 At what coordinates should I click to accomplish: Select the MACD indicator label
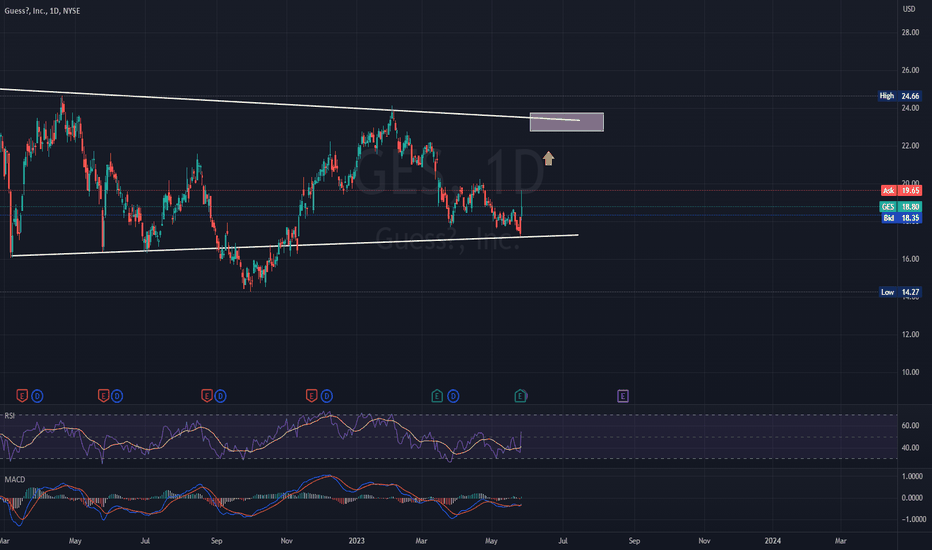(15, 479)
